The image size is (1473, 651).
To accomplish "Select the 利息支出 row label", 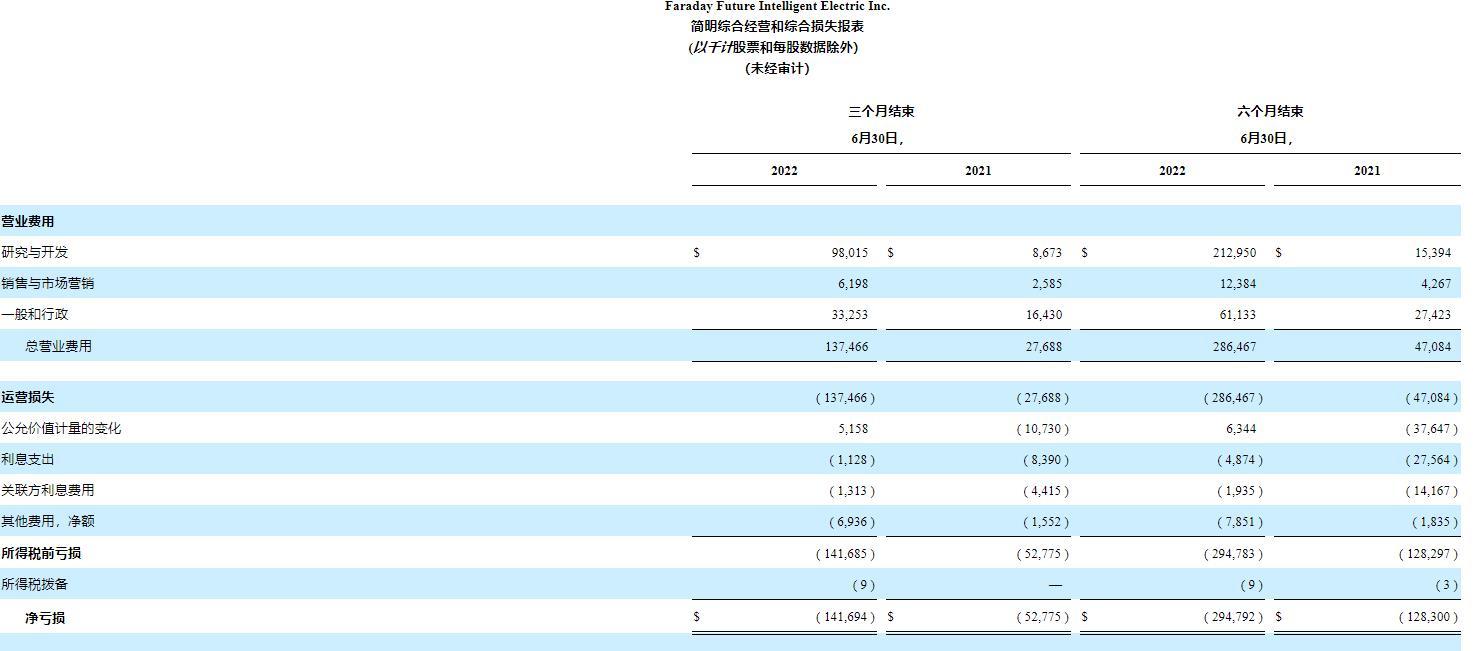I will click(x=28, y=460).
